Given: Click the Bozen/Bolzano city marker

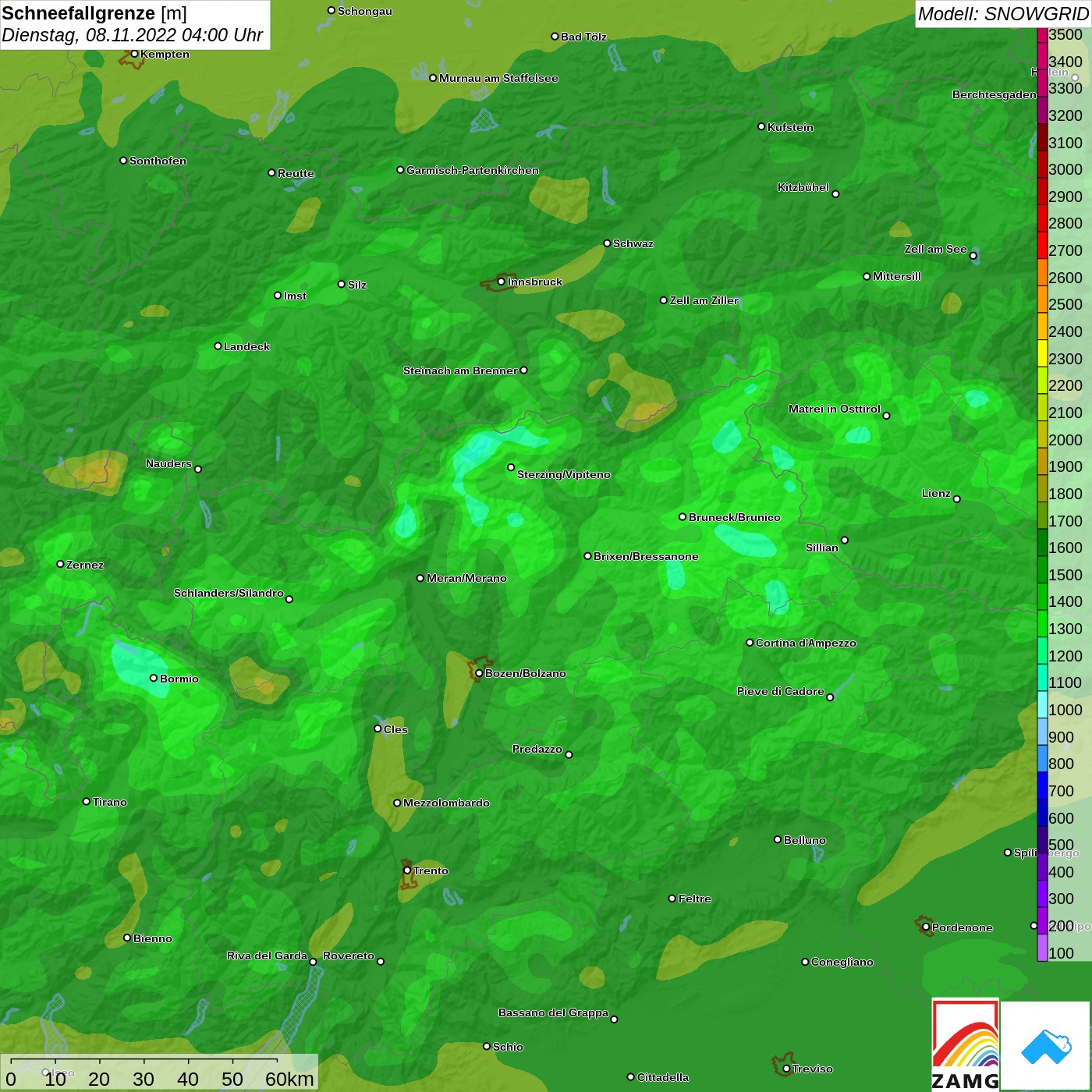Looking at the screenshot, I should pyautogui.click(x=480, y=673).
